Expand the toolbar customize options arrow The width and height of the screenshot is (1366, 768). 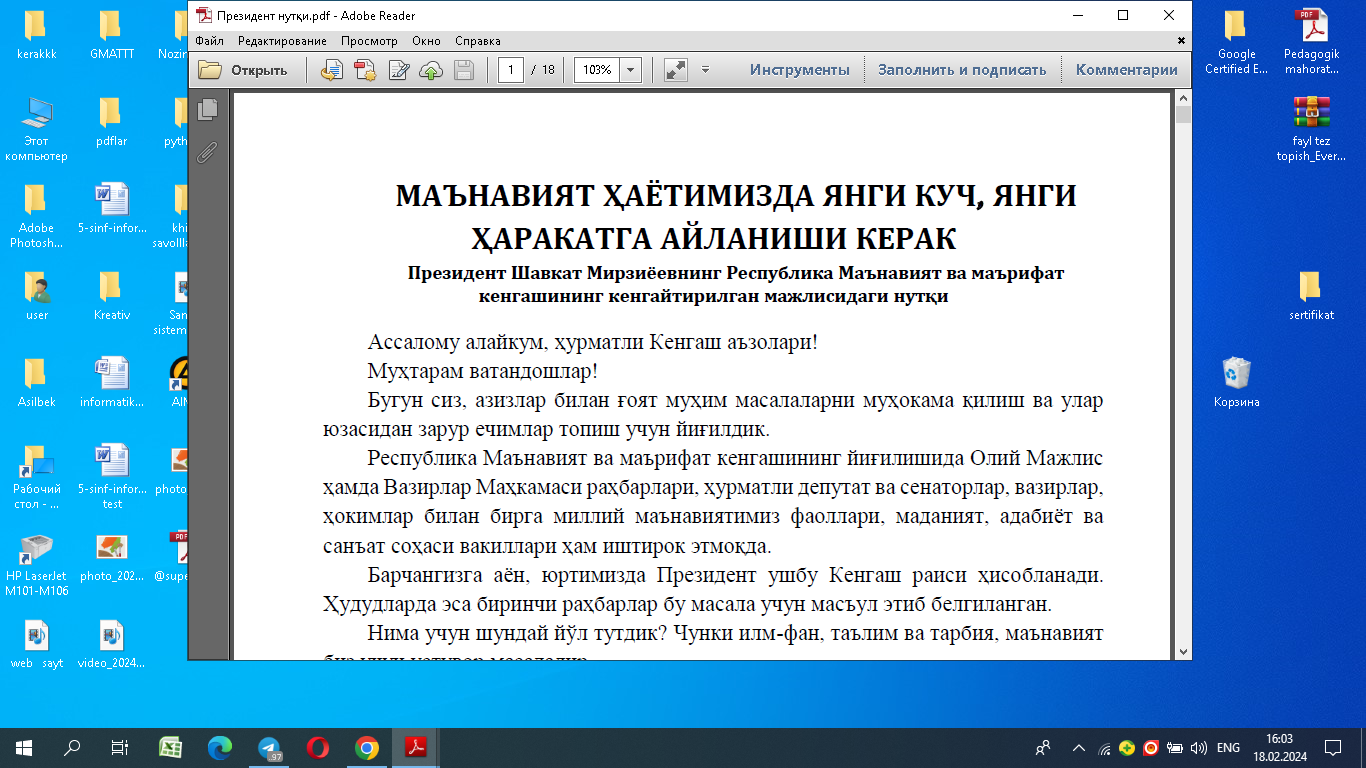[x=705, y=70]
